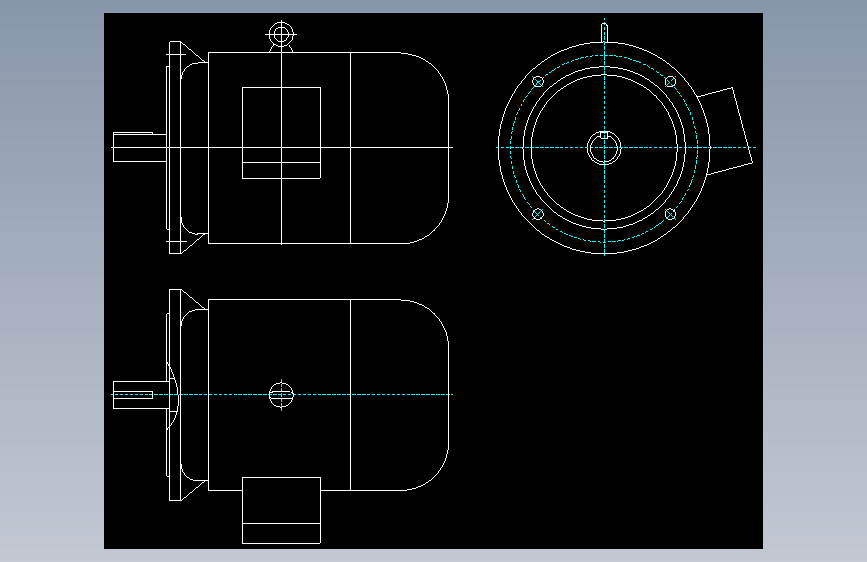The image size is (867, 562).
Task: Select the lifting eye ring atop the motor side view
Action: (x=281, y=35)
